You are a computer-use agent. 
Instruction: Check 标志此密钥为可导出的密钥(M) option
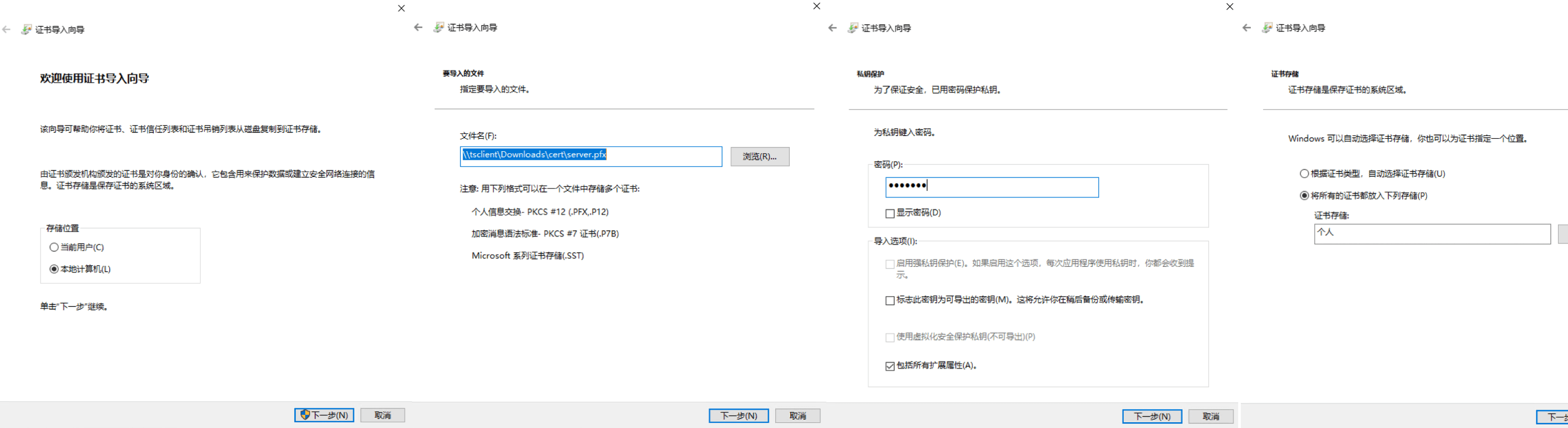890,300
